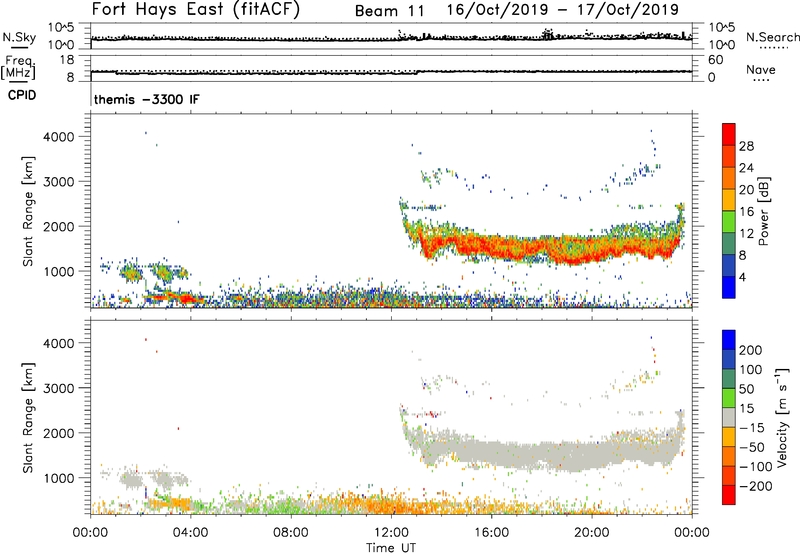Click the light green 12–16 dB Power segment
The image size is (800, 554).
pyautogui.click(x=729, y=222)
